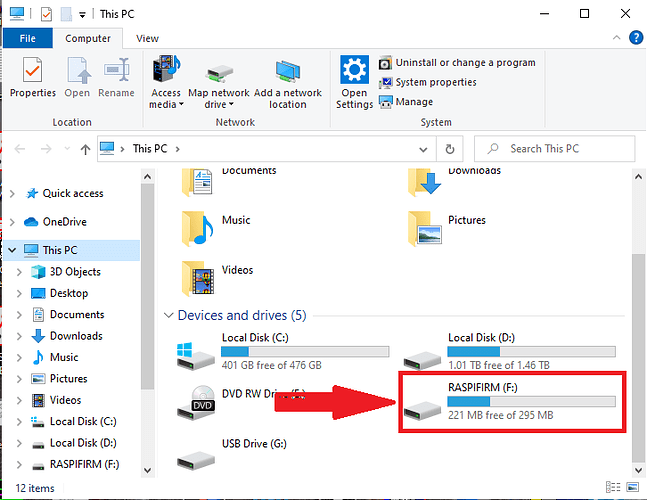Open System properties from ribbon
Viewport: 647px width, 500px height.
tap(427, 82)
